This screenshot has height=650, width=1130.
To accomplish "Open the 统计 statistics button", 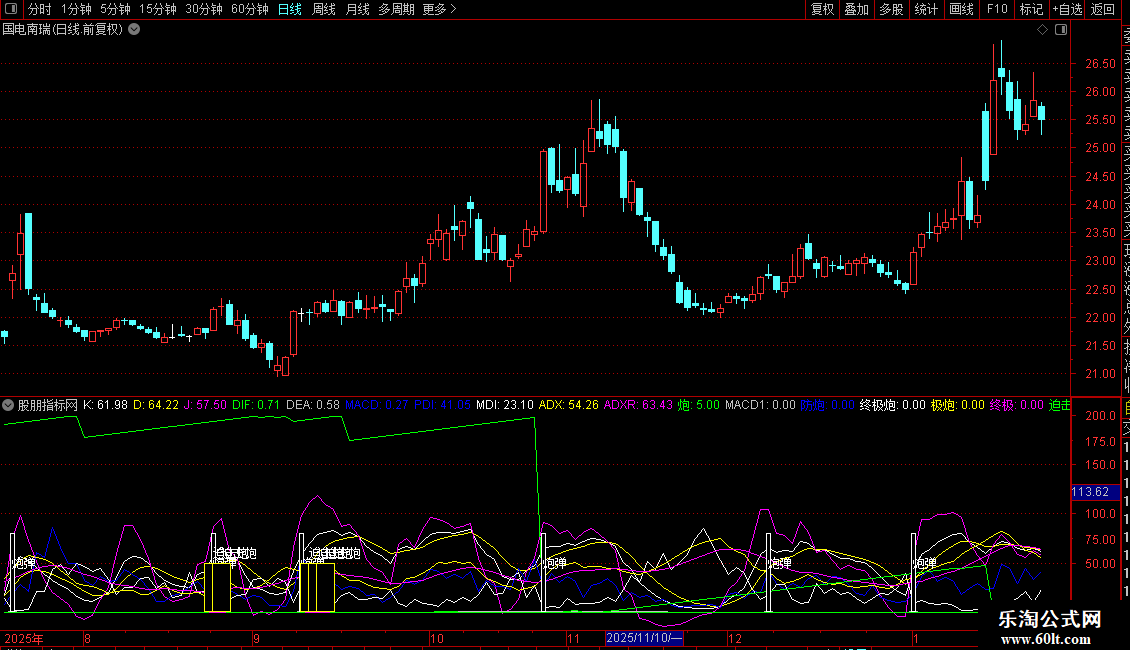I will tap(927, 10).
